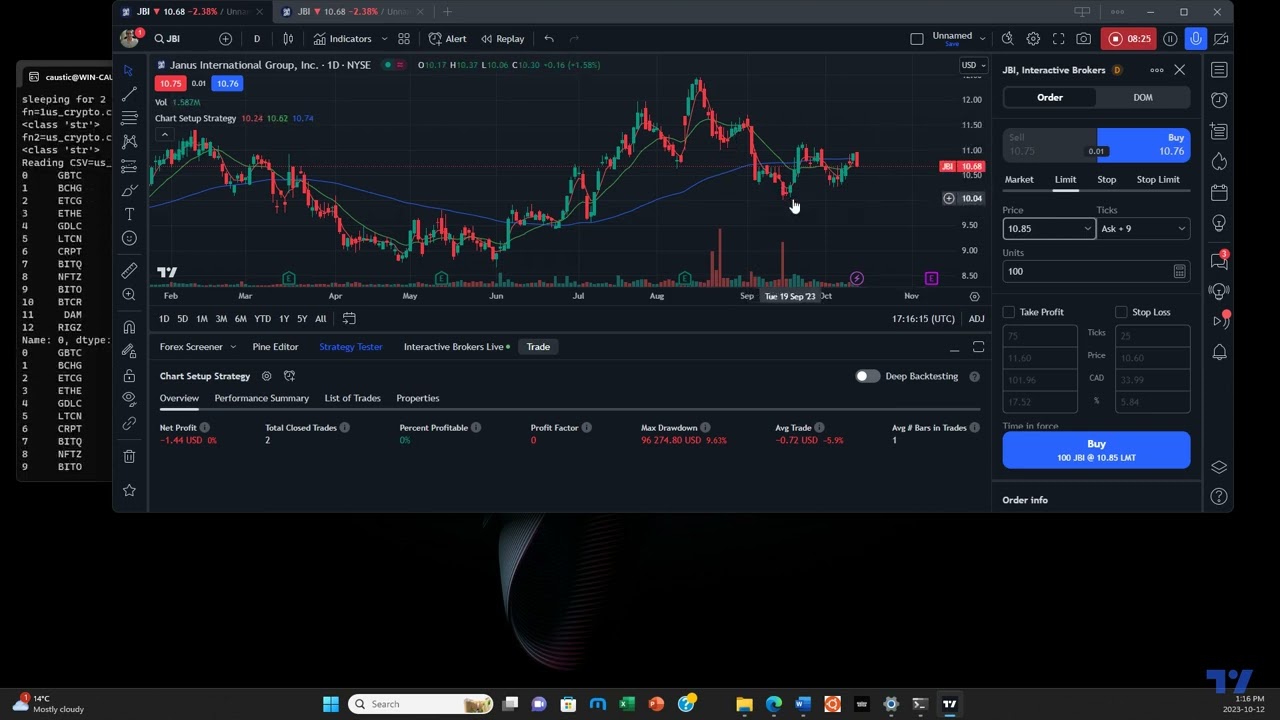Stop the screen recording at 08:25
1280x720 pixels.
[1128, 39]
